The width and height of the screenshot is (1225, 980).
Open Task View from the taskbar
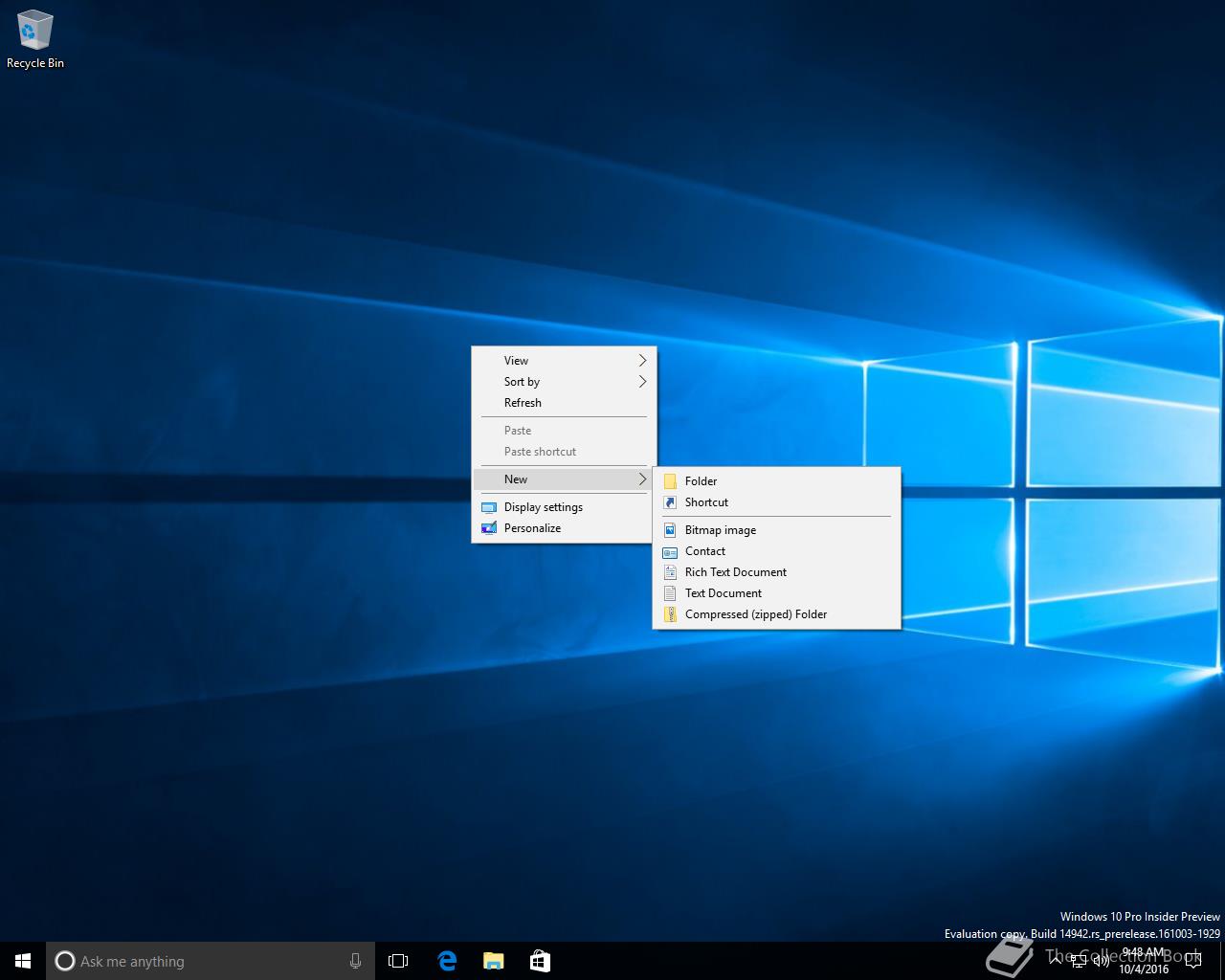(x=398, y=961)
